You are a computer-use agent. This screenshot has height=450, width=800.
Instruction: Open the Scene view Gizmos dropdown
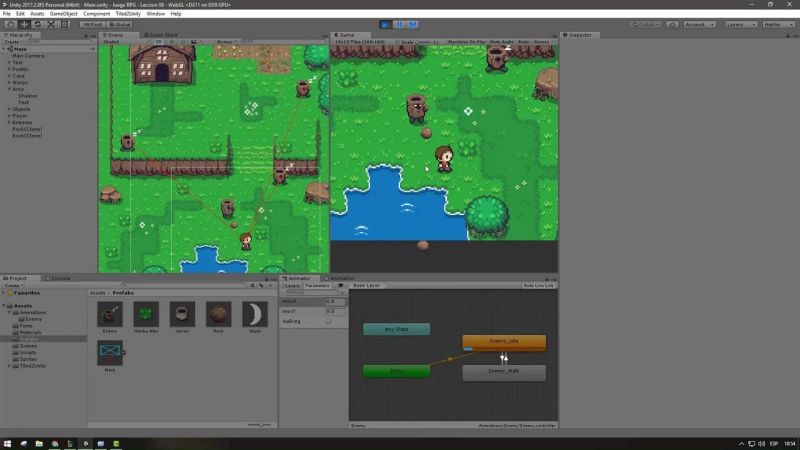pyautogui.click(x=226, y=42)
